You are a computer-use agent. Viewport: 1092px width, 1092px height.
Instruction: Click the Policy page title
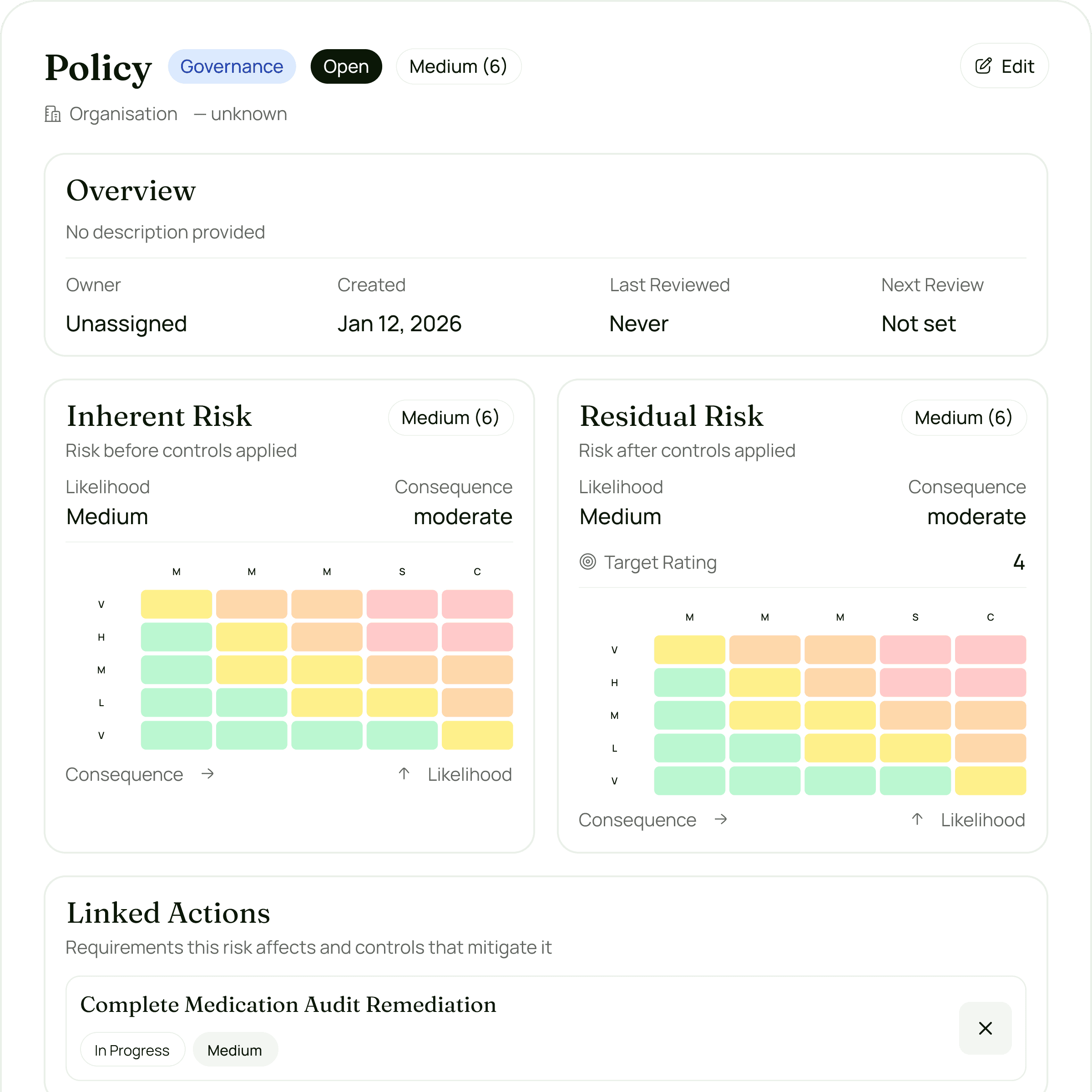coord(98,66)
